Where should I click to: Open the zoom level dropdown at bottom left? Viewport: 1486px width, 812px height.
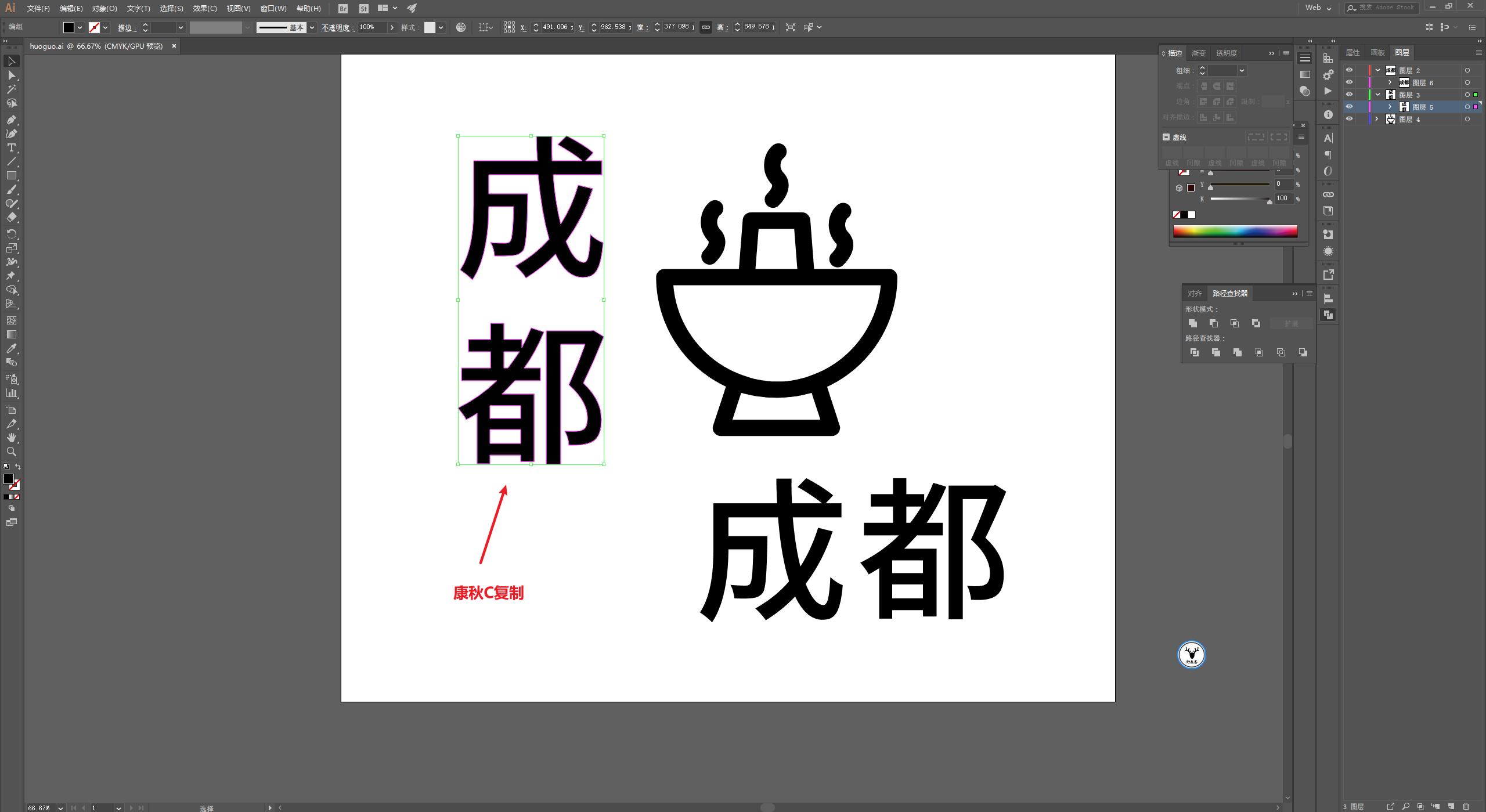point(60,807)
